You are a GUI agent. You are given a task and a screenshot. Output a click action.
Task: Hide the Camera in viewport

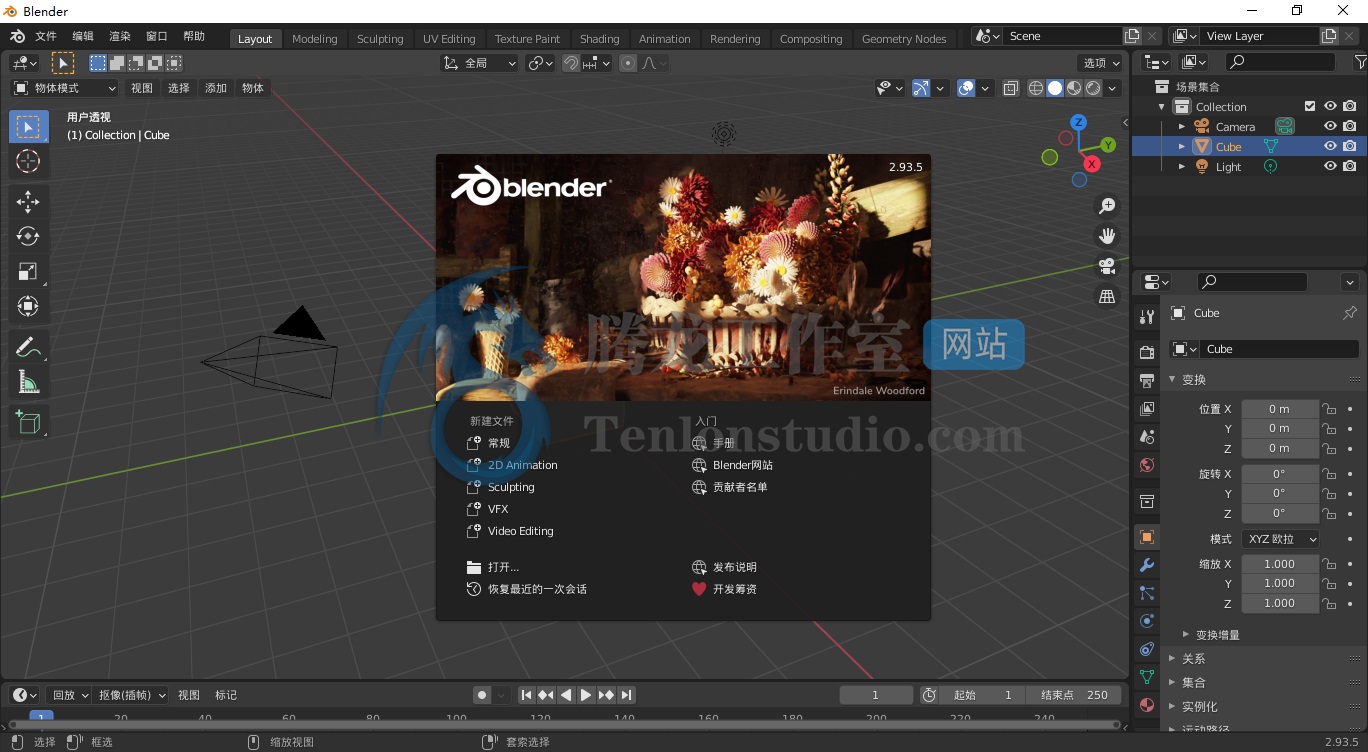pos(1330,126)
